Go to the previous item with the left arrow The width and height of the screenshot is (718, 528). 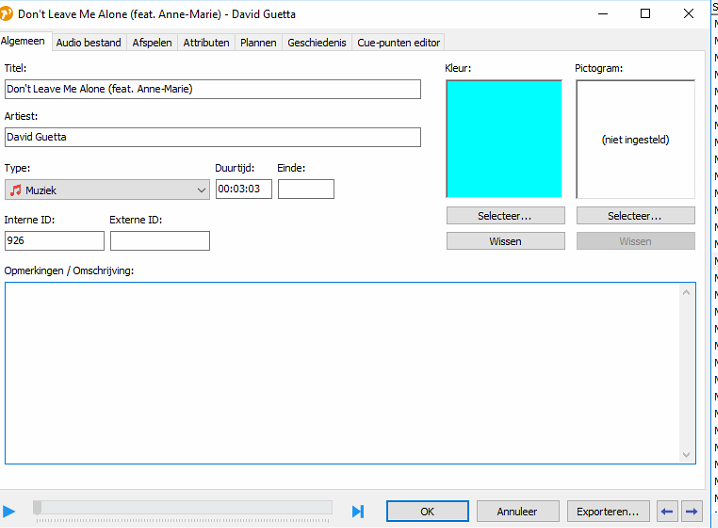click(668, 511)
